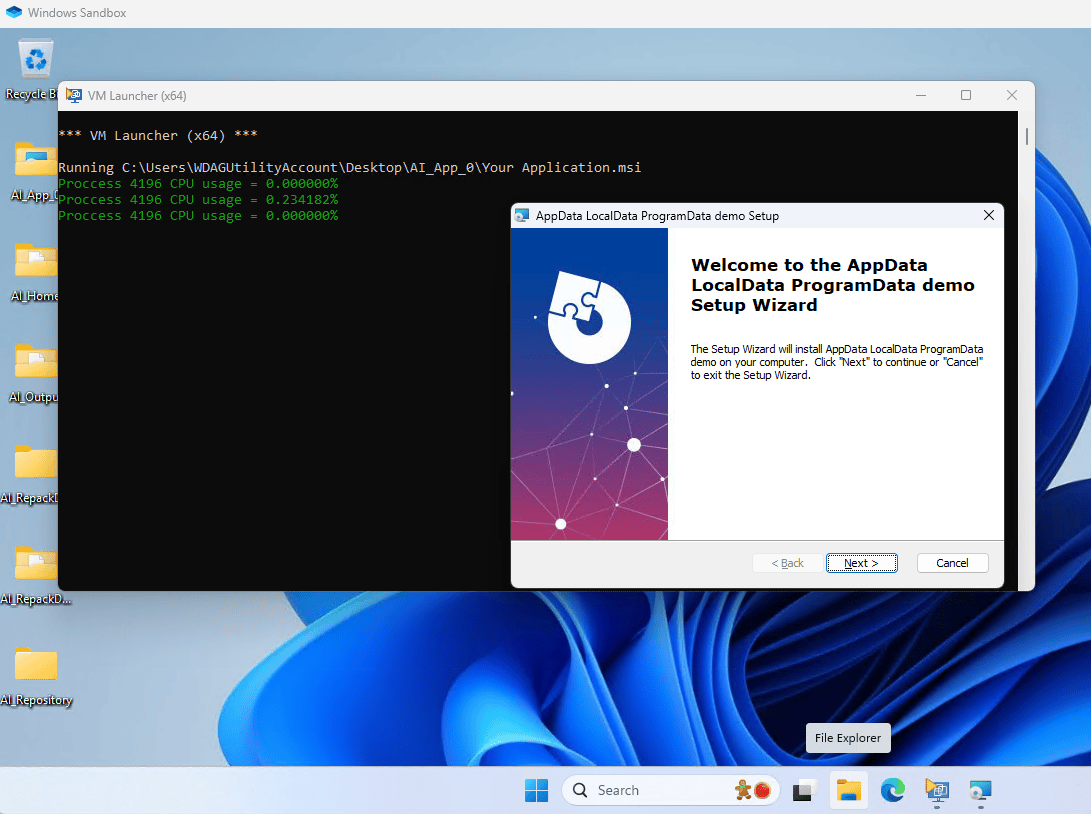1091x814 pixels.
Task: Launch Microsoft Edge from the taskbar
Action: [x=893, y=790]
